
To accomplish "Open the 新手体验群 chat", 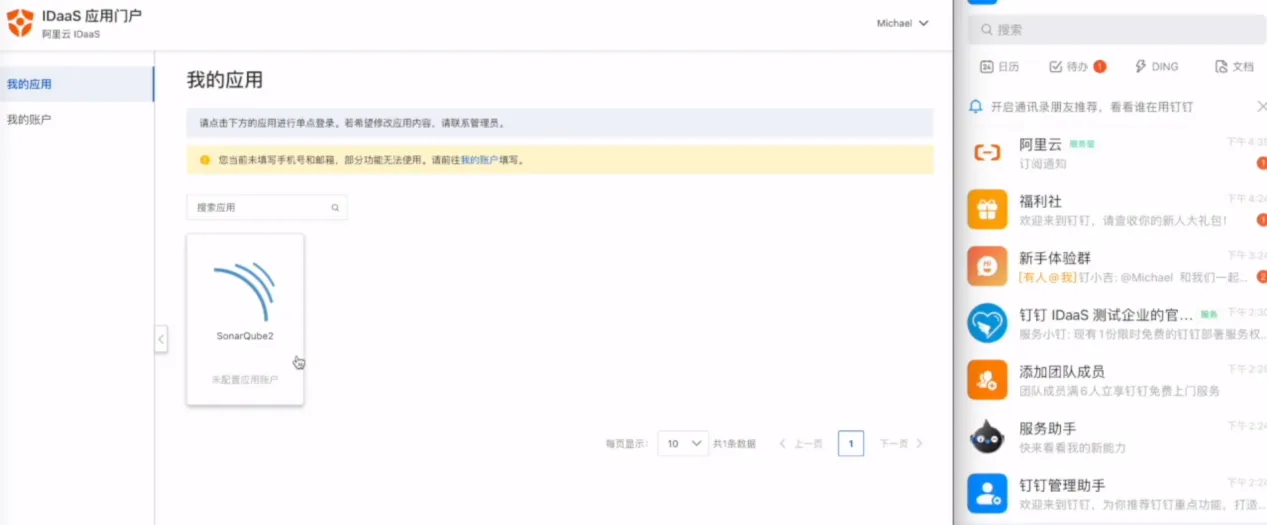I will (x=1110, y=266).
